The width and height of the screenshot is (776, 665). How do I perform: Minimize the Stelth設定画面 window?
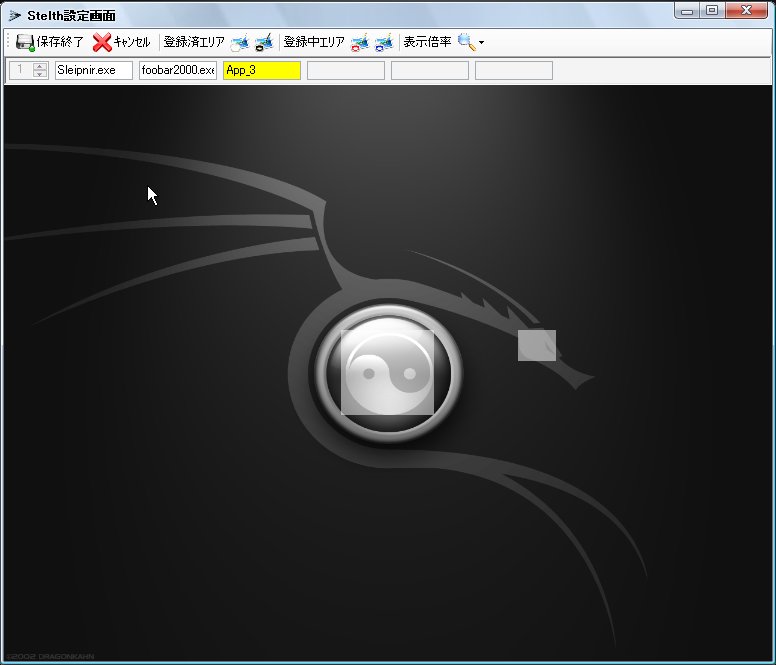tap(687, 11)
